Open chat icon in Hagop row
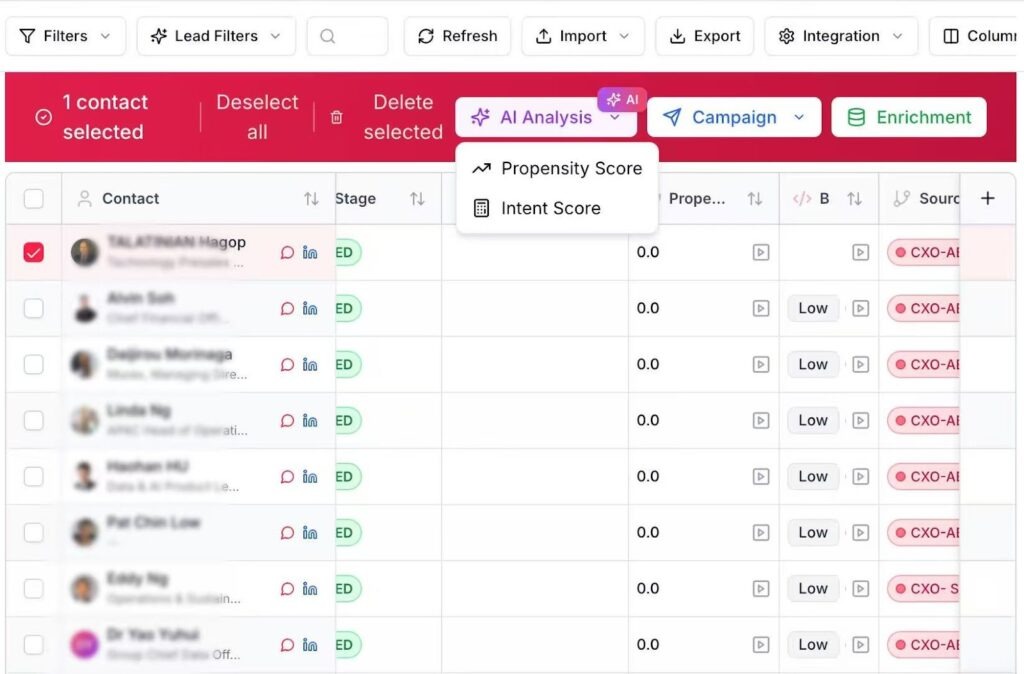The image size is (1024, 674). [287, 253]
